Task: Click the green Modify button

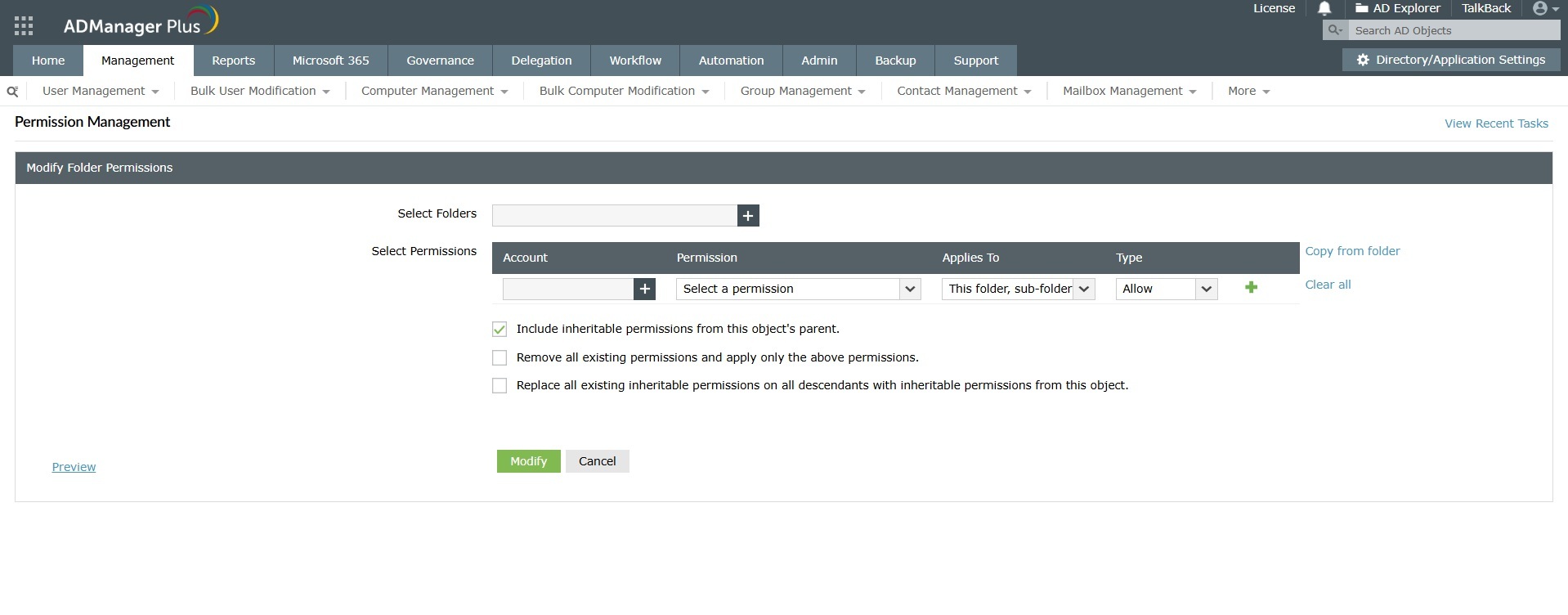Action: pos(529,461)
